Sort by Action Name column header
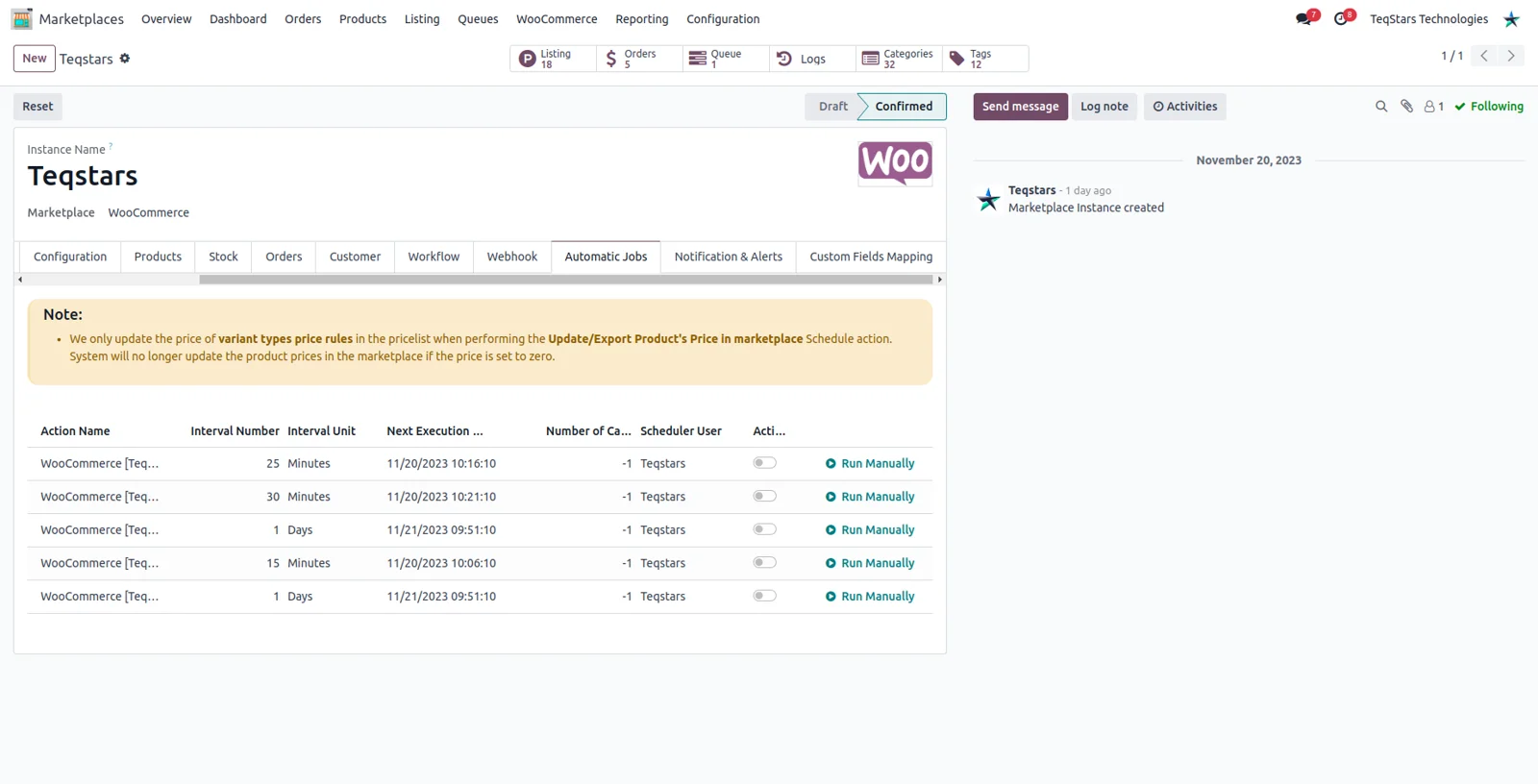The image size is (1538, 784). [75, 431]
